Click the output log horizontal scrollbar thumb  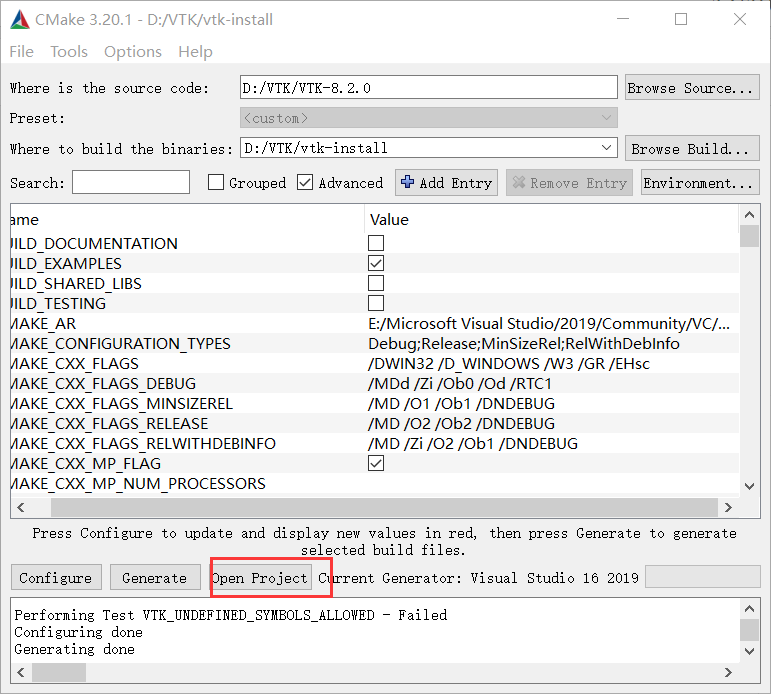59,672
